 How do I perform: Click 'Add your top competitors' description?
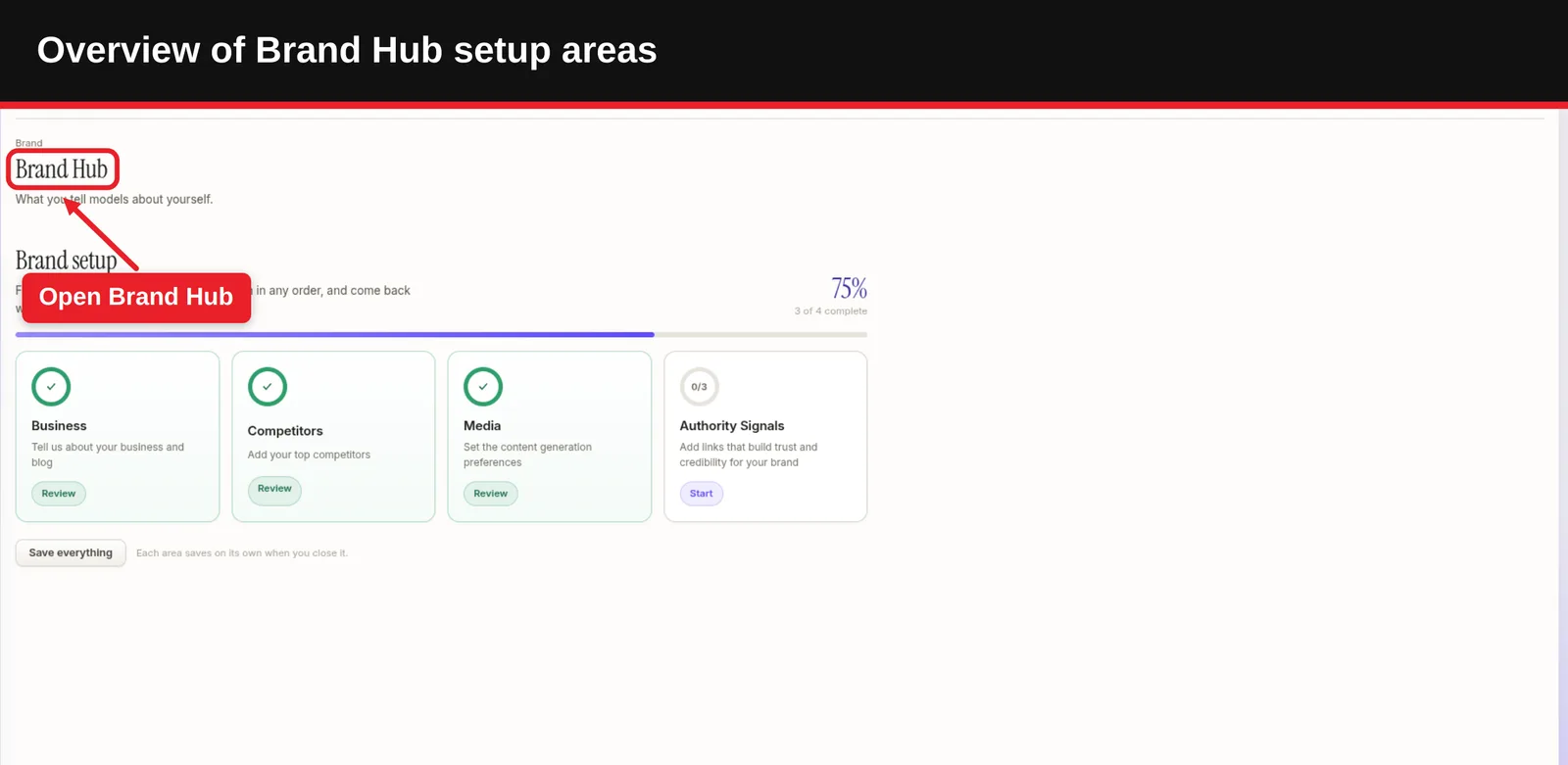(x=309, y=454)
